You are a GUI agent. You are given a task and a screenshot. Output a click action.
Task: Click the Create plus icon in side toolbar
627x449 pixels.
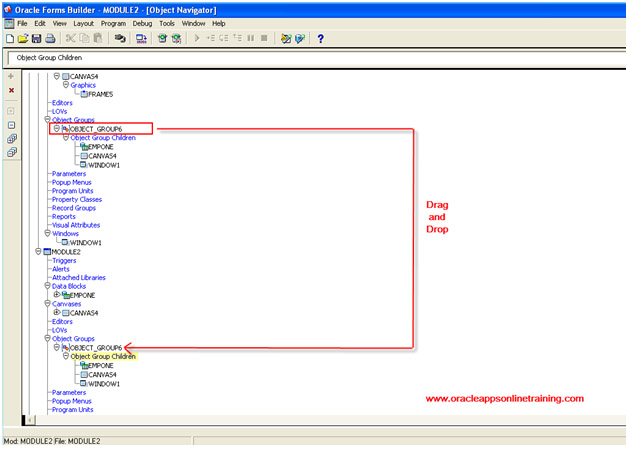point(11,76)
